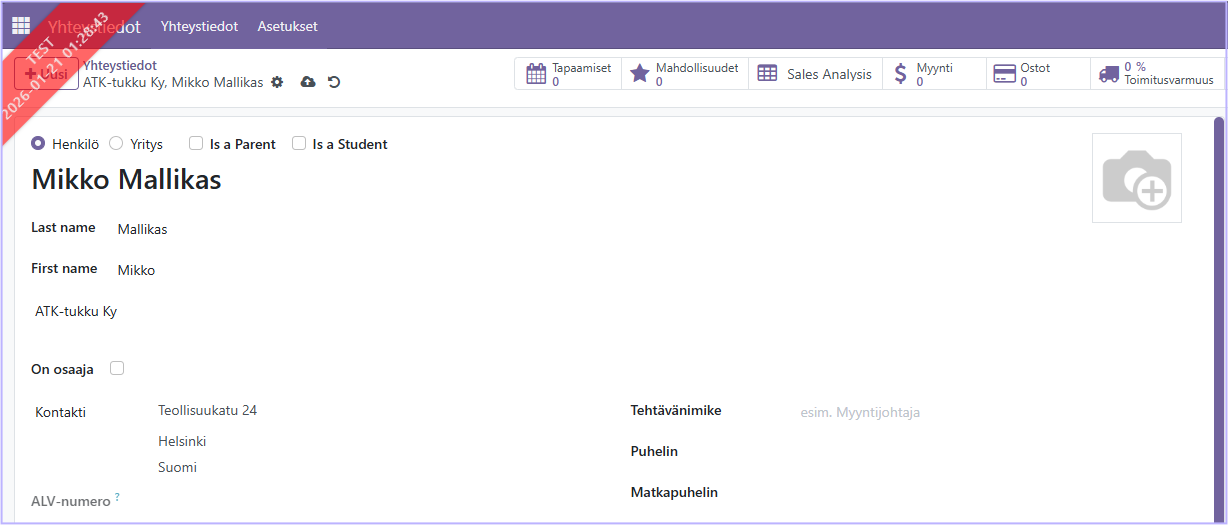Image resolution: width=1228 pixels, height=525 pixels.
Task: Open Mahdollisuudet star stat button
Action: tap(685, 74)
